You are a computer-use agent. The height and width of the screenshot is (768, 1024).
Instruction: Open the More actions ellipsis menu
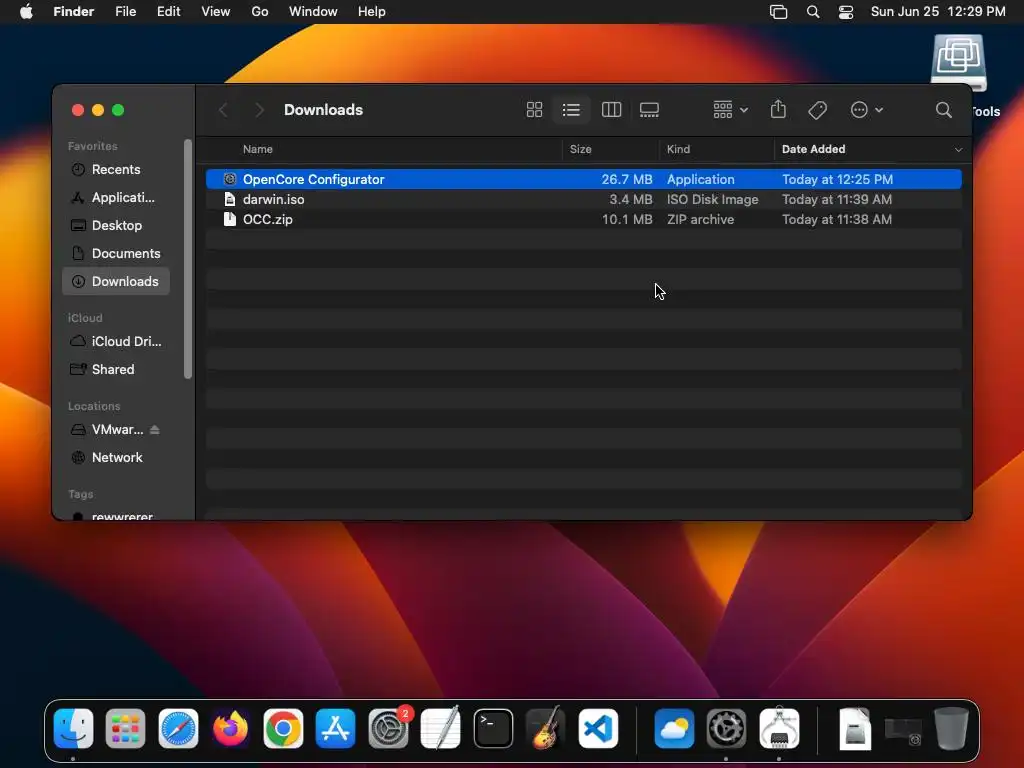point(867,110)
